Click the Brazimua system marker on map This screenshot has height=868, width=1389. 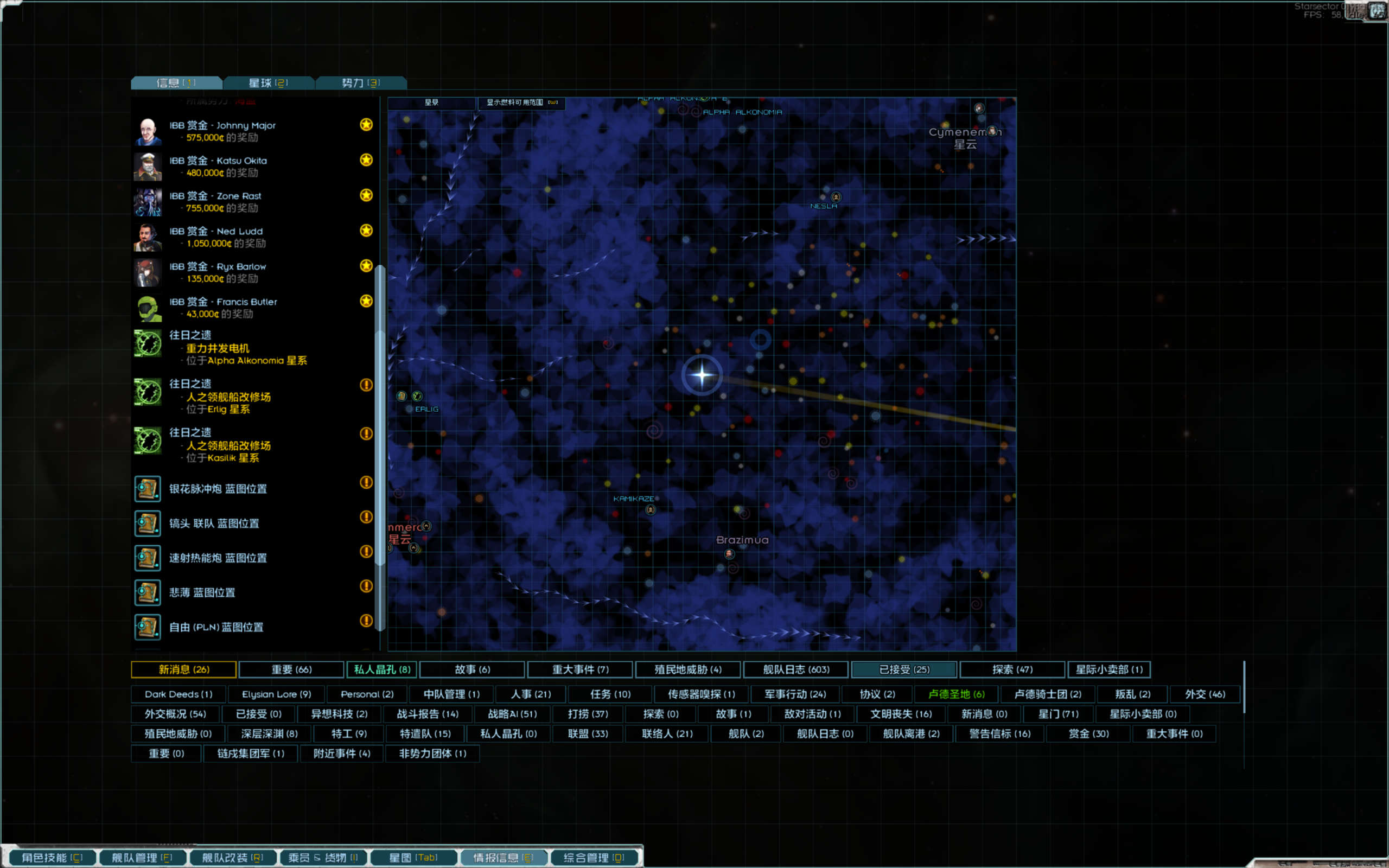(729, 553)
